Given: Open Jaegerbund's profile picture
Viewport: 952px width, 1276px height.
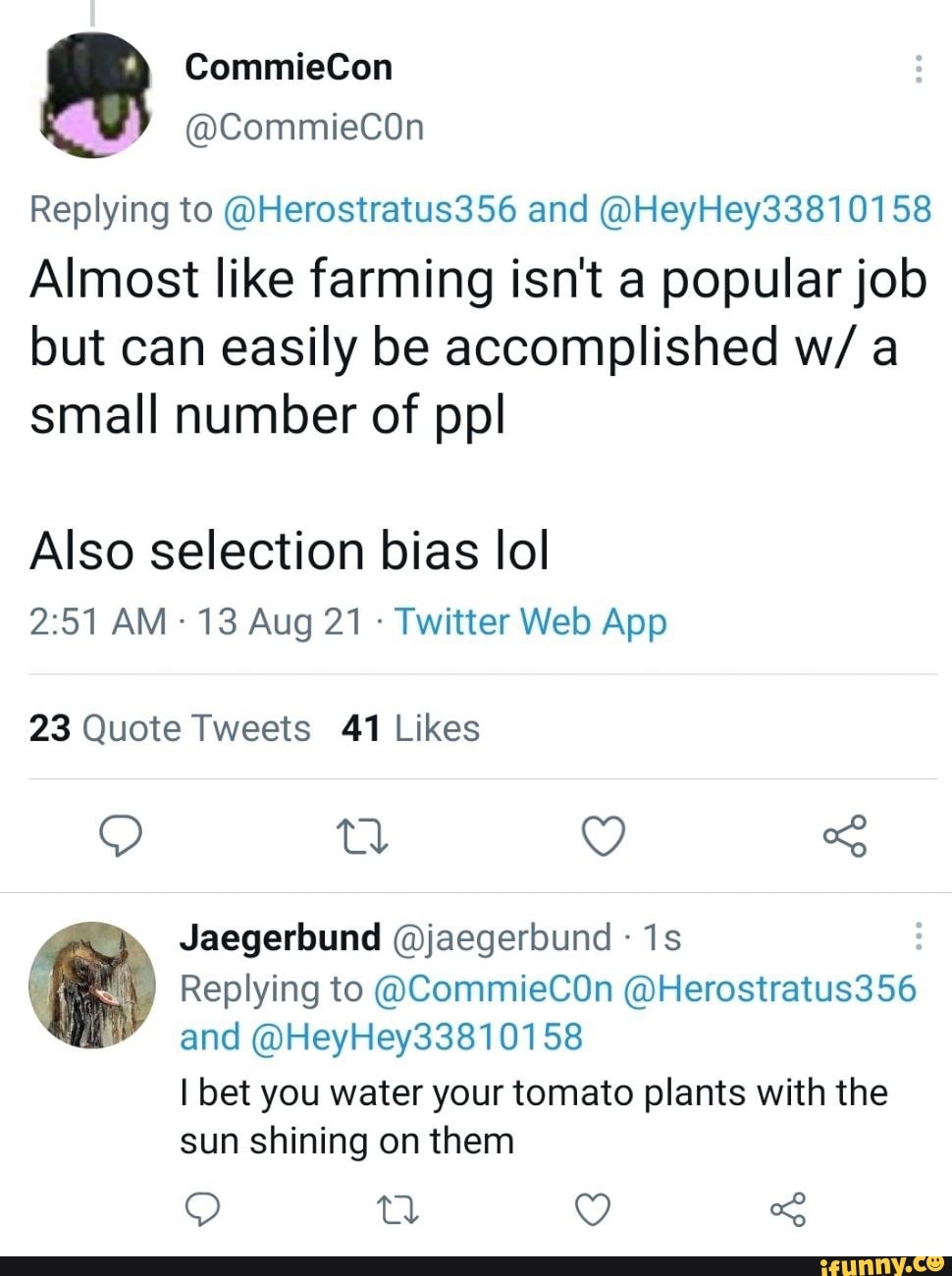Looking at the screenshot, I should click(92, 984).
